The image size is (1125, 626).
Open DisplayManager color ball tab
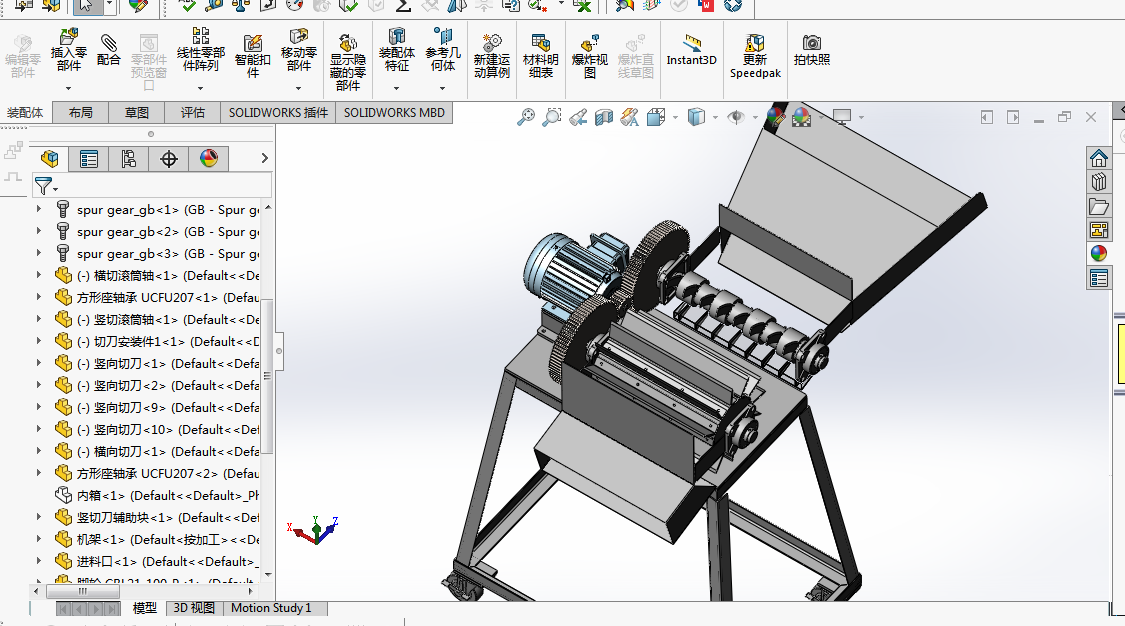209,158
